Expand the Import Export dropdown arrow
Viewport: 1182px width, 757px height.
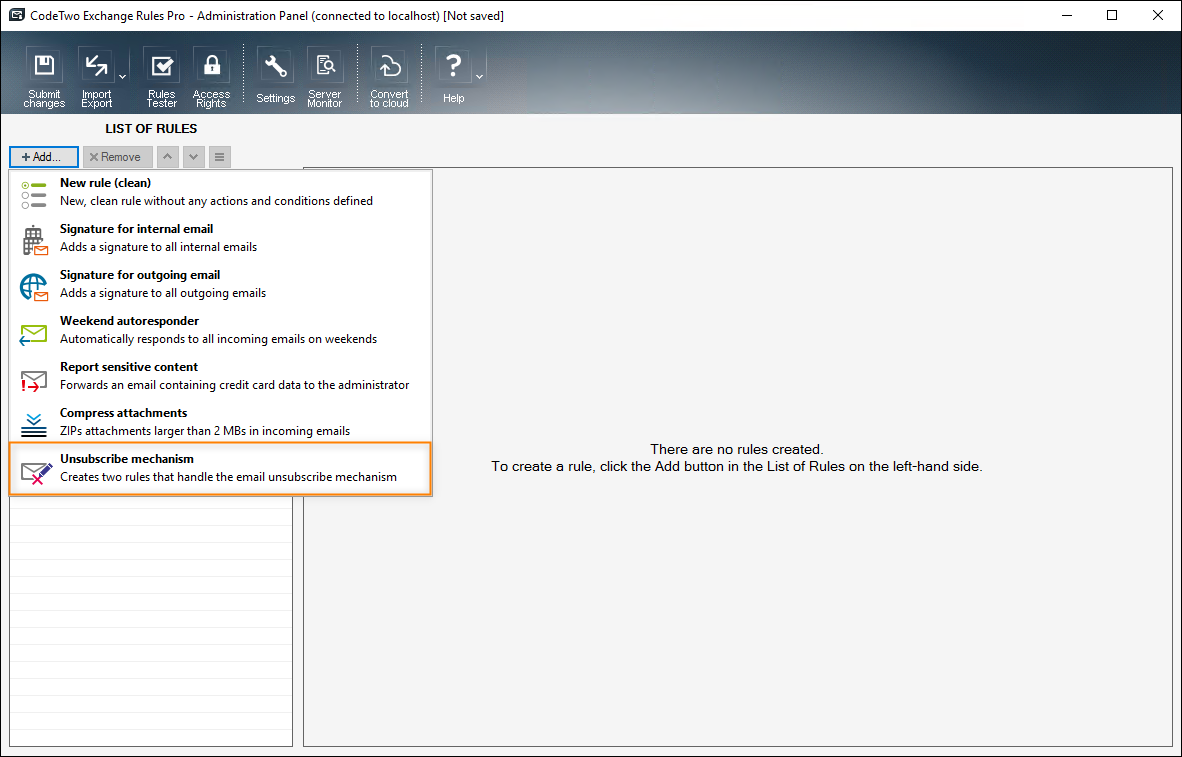pyautogui.click(x=122, y=77)
